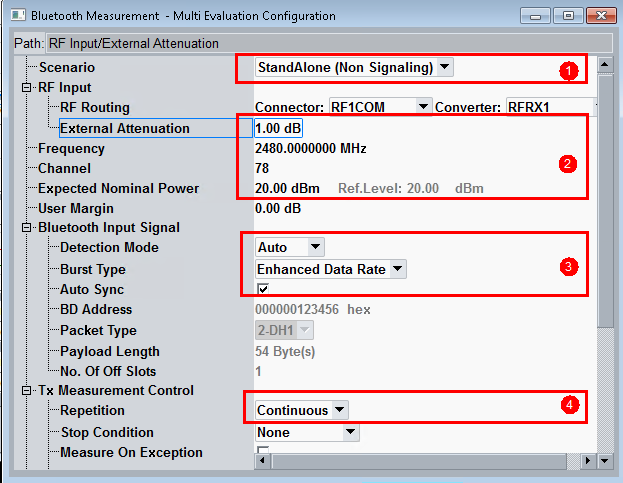Select the Auto Sync tree row
The height and width of the screenshot is (483, 623).
92,289
